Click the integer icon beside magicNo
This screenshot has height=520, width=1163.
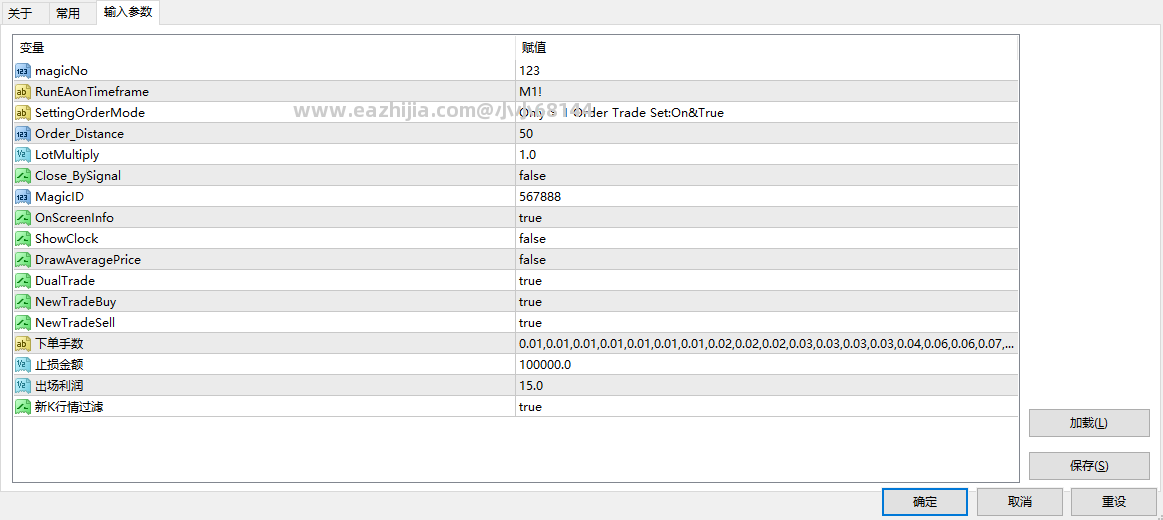22,70
